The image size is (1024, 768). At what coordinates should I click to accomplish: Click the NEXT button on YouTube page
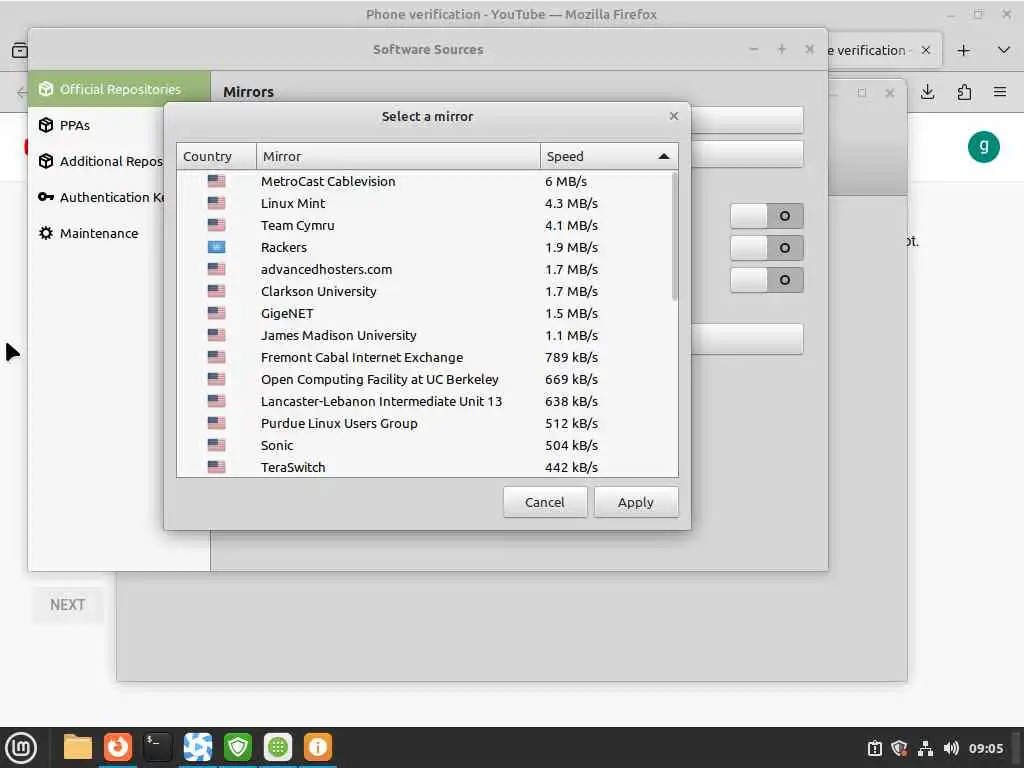(67, 605)
